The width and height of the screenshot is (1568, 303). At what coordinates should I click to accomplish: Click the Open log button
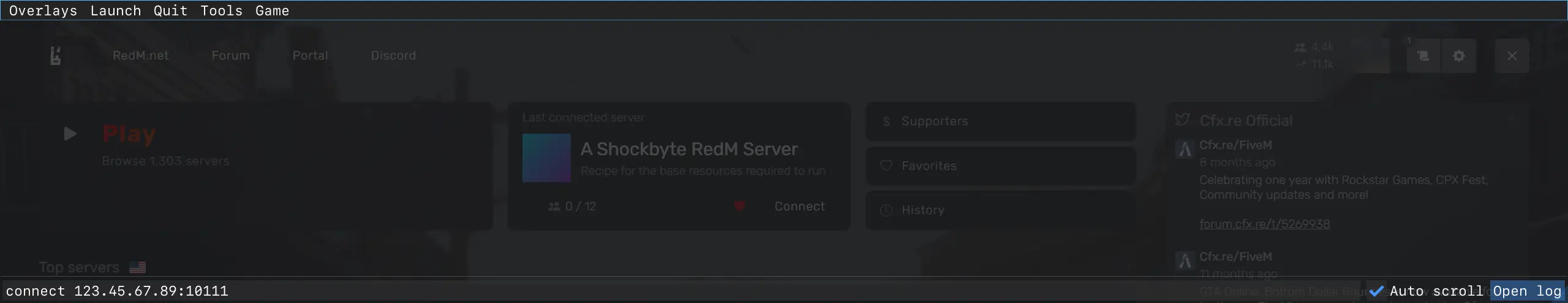pos(1527,291)
